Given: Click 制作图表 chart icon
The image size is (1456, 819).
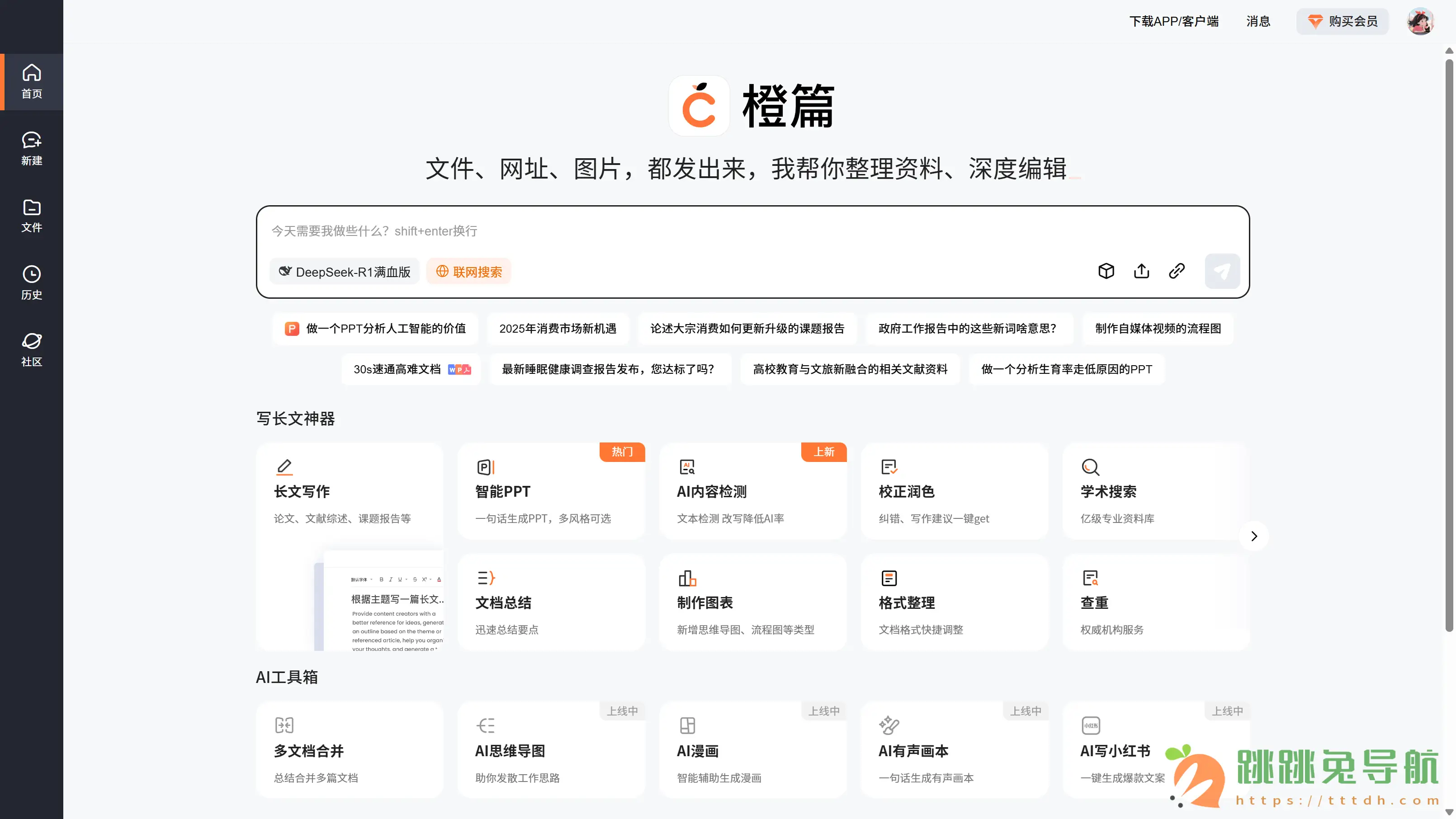Looking at the screenshot, I should pyautogui.click(x=687, y=578).
